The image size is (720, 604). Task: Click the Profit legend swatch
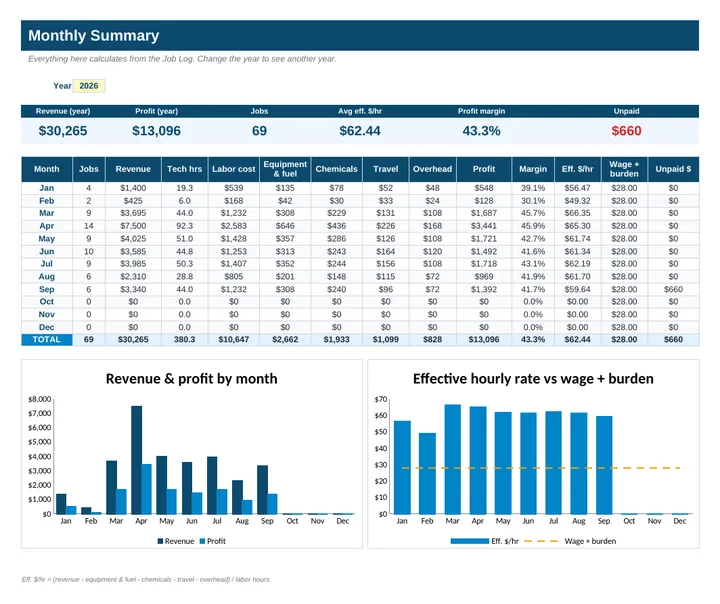click(202, 541)
